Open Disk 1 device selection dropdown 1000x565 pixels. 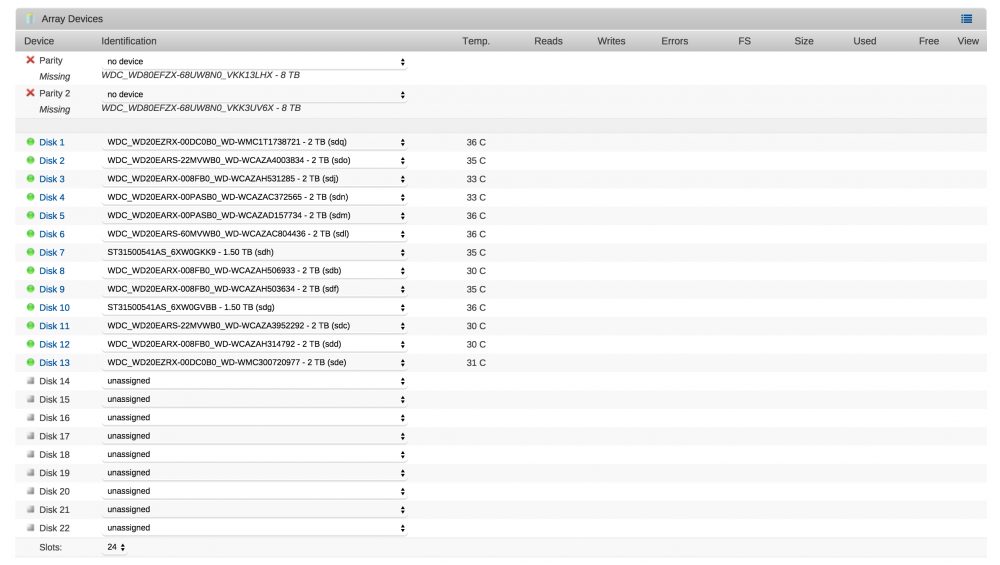254,142
